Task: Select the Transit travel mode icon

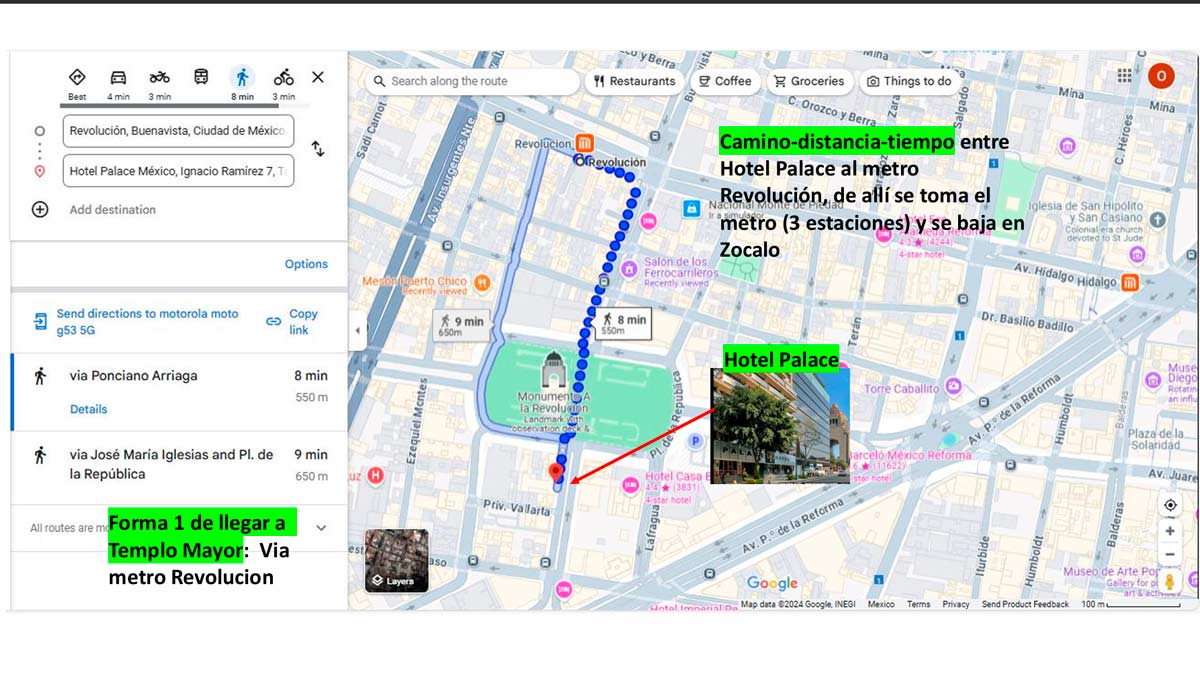Action: [201, 78]
